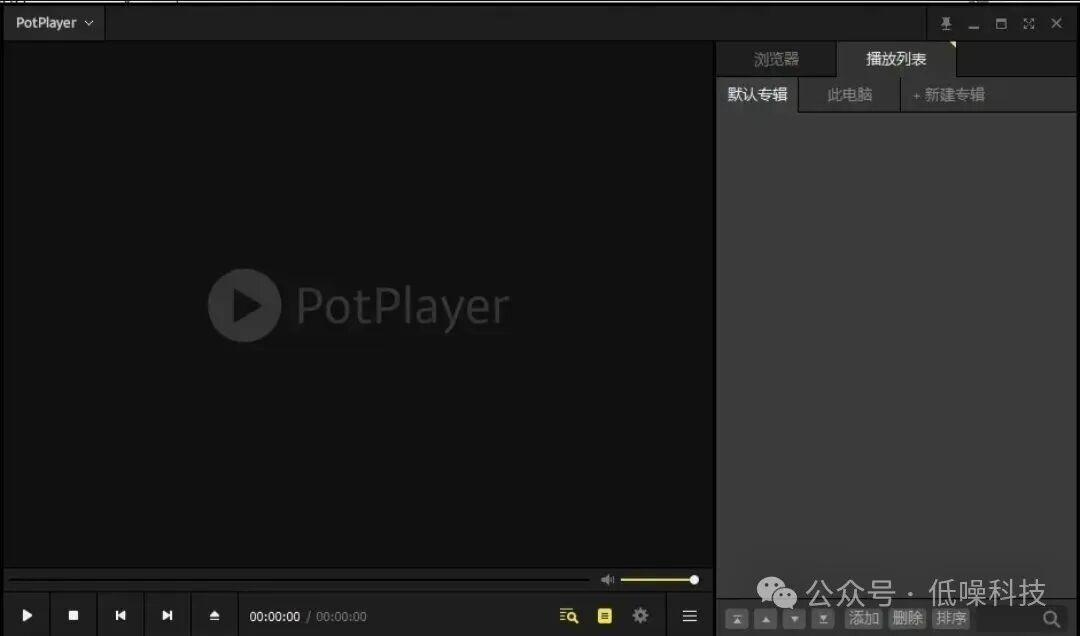This screenshot has width=1080, height=636.
Task: Click 删除 to delete playlist items
Action: (907, 619)
